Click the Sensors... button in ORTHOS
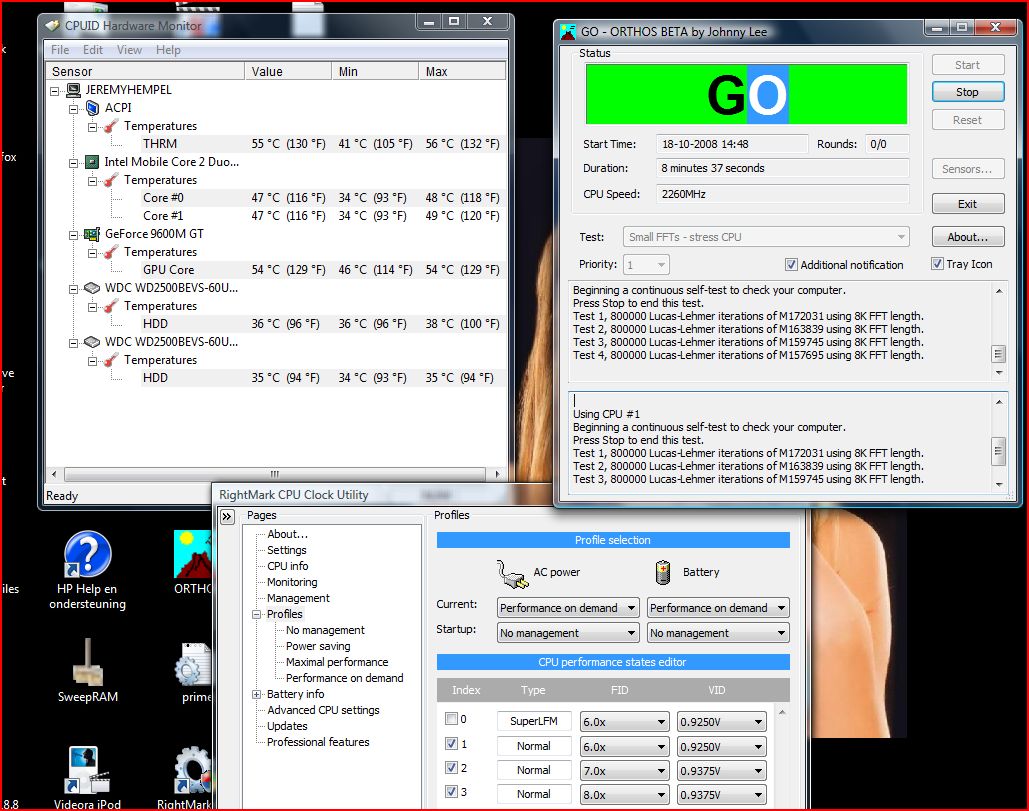Viewport: 1029px width, 811px height. tap(968, 169)
